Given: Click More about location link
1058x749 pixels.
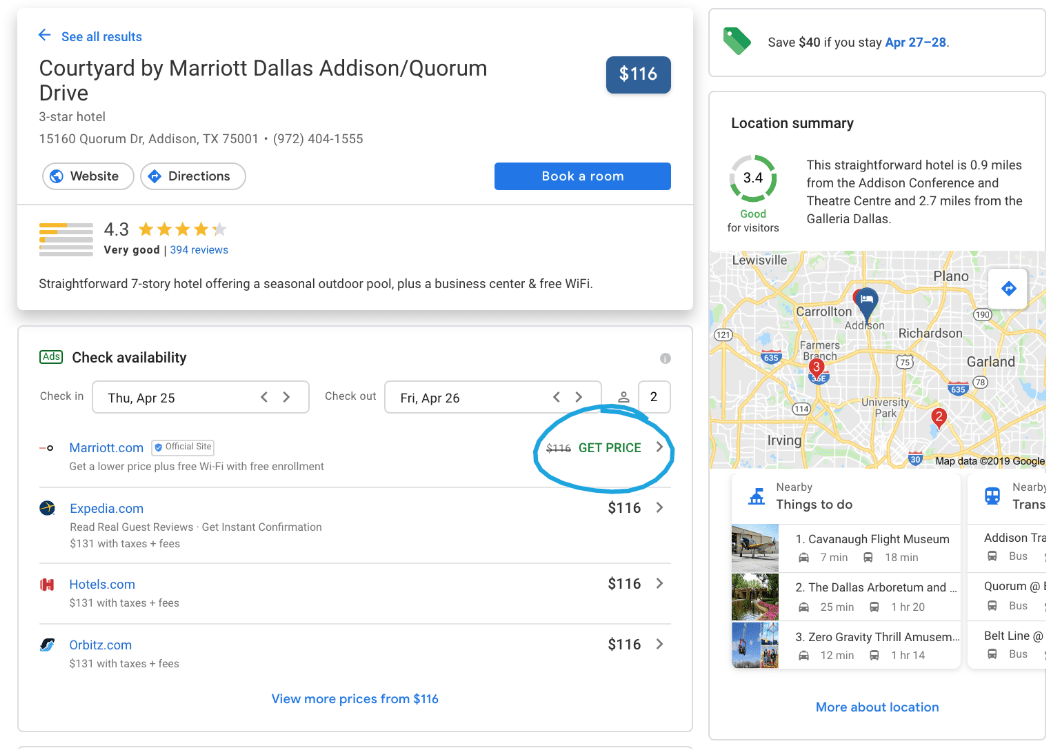Looking at the screenshot, I should pyautogui.click(x=877, y=707).
